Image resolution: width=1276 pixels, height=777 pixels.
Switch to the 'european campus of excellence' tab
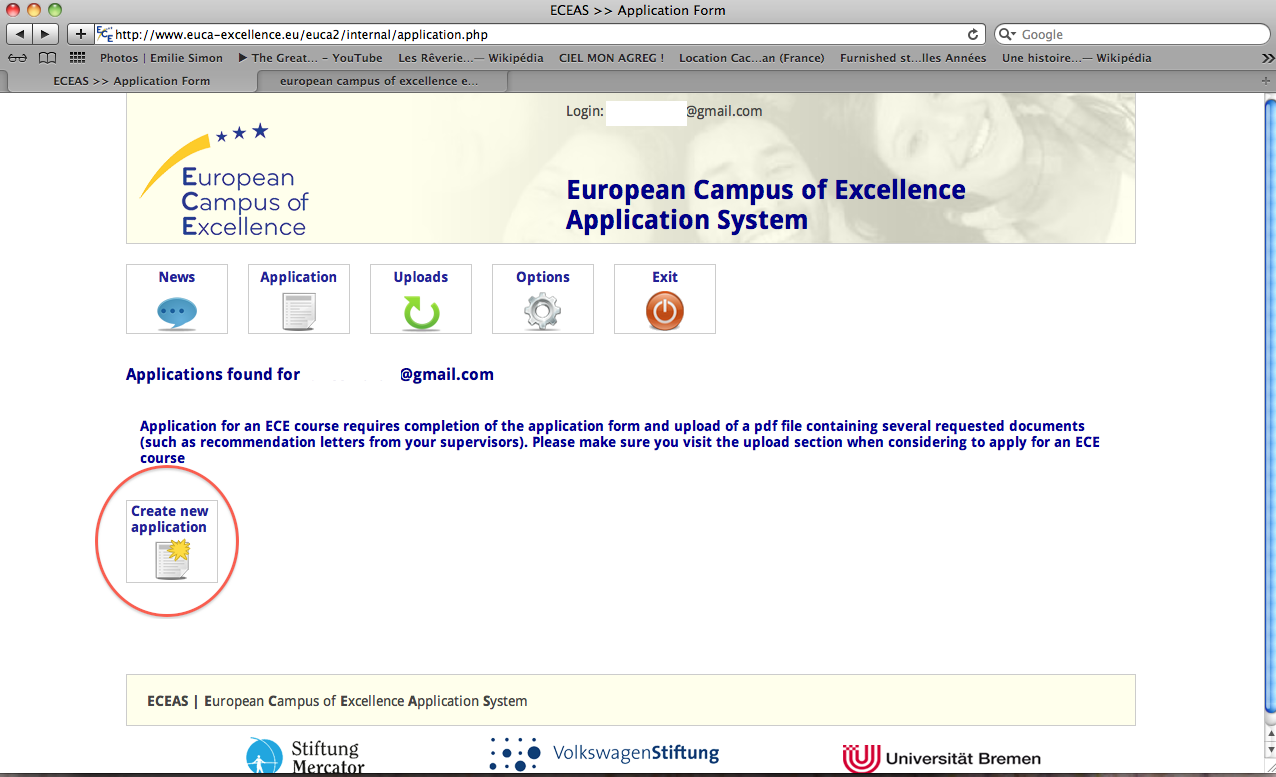point(379,81)
